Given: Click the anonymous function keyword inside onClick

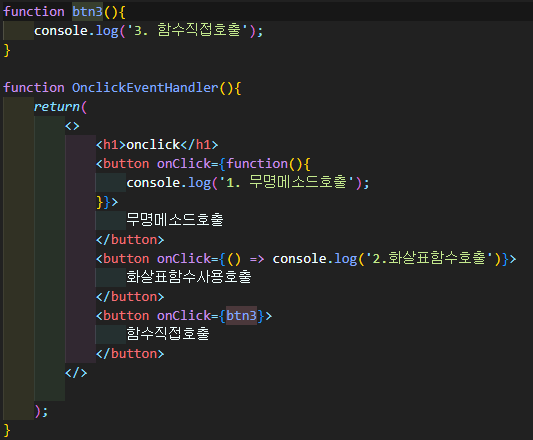Looking at the screenshot, I should tap(257, 164).
